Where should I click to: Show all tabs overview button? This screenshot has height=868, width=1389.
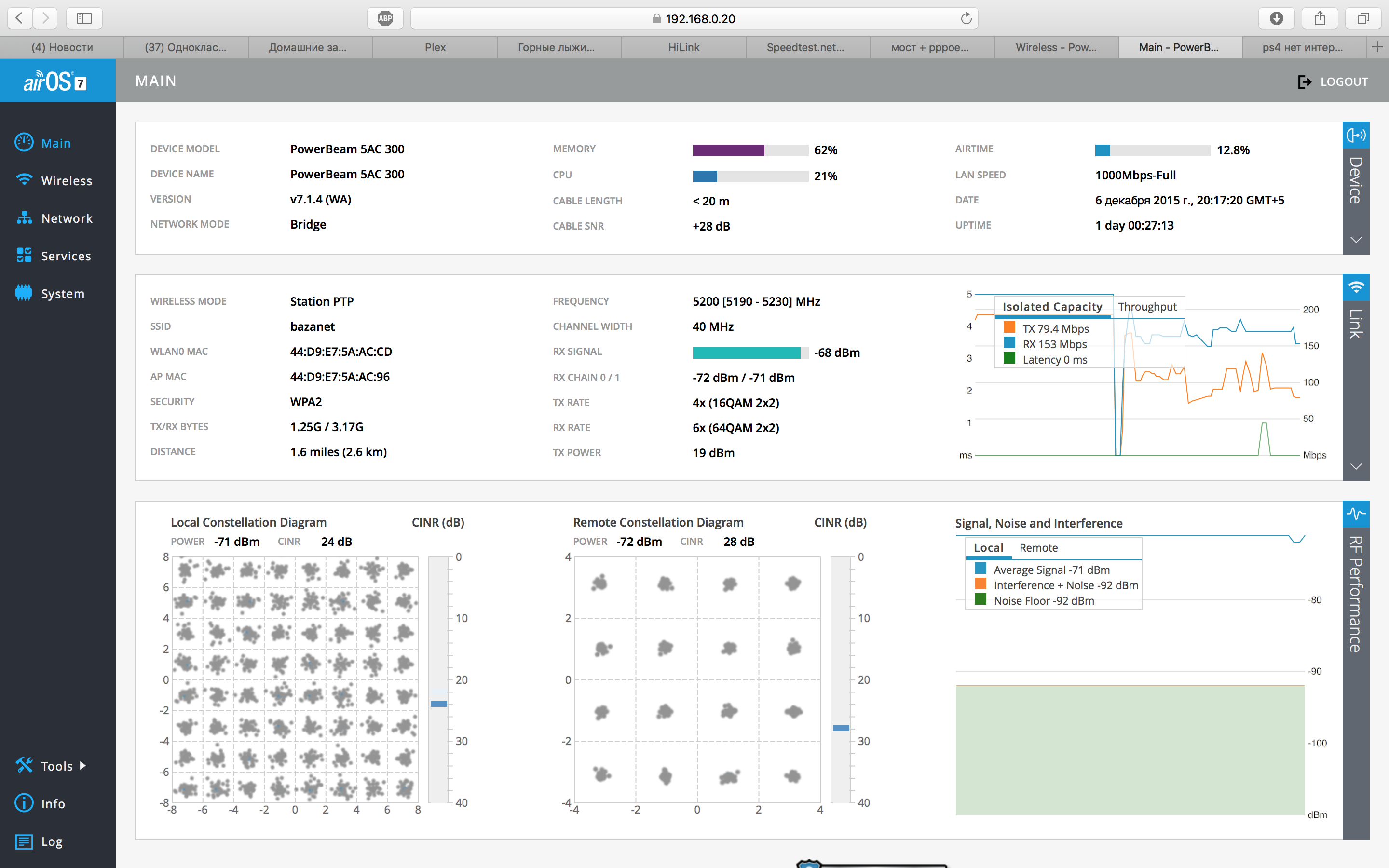[1363, 18]
